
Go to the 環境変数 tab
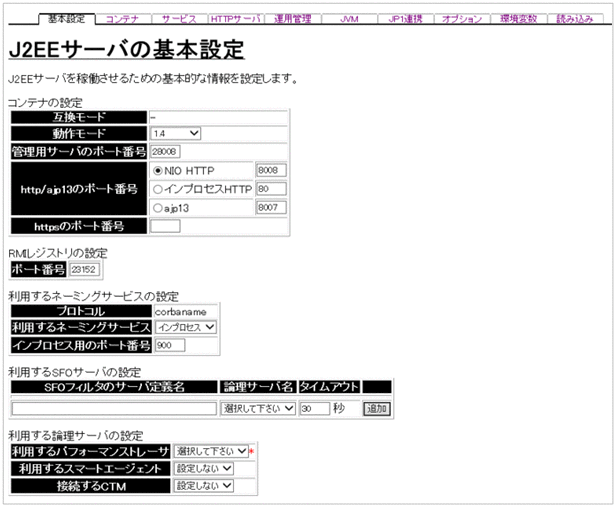[519, 19]
